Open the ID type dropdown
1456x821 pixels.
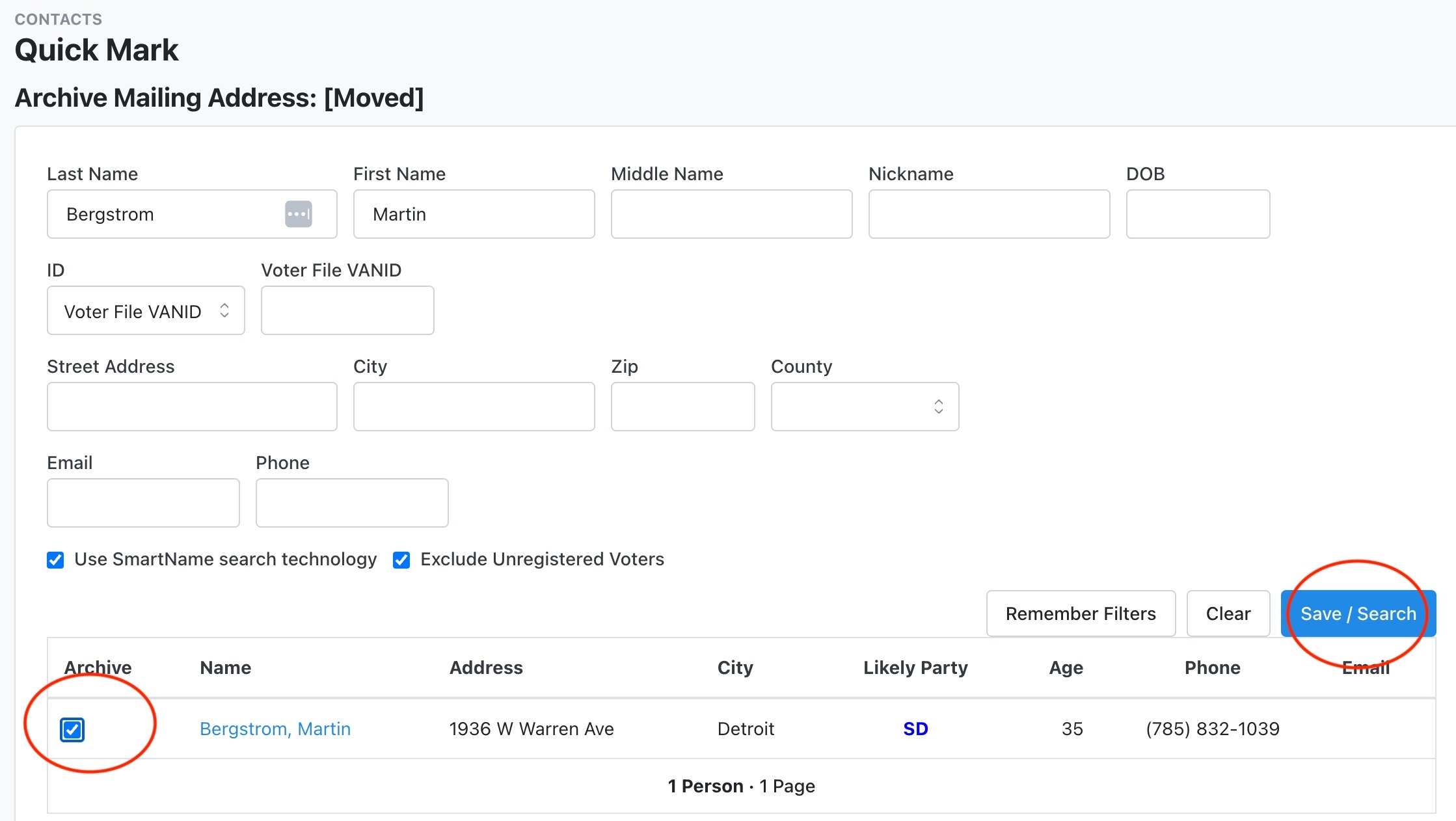click(x=146, y=311)
